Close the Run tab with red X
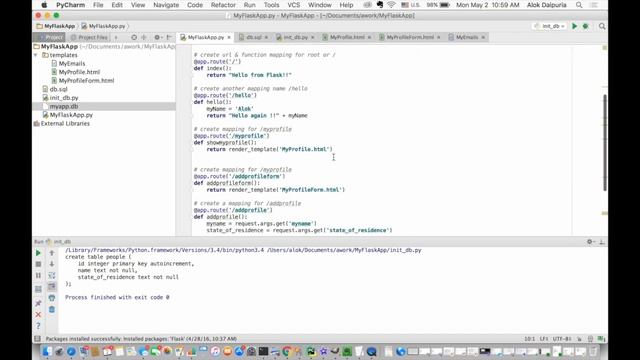 (x=38, y=315)
